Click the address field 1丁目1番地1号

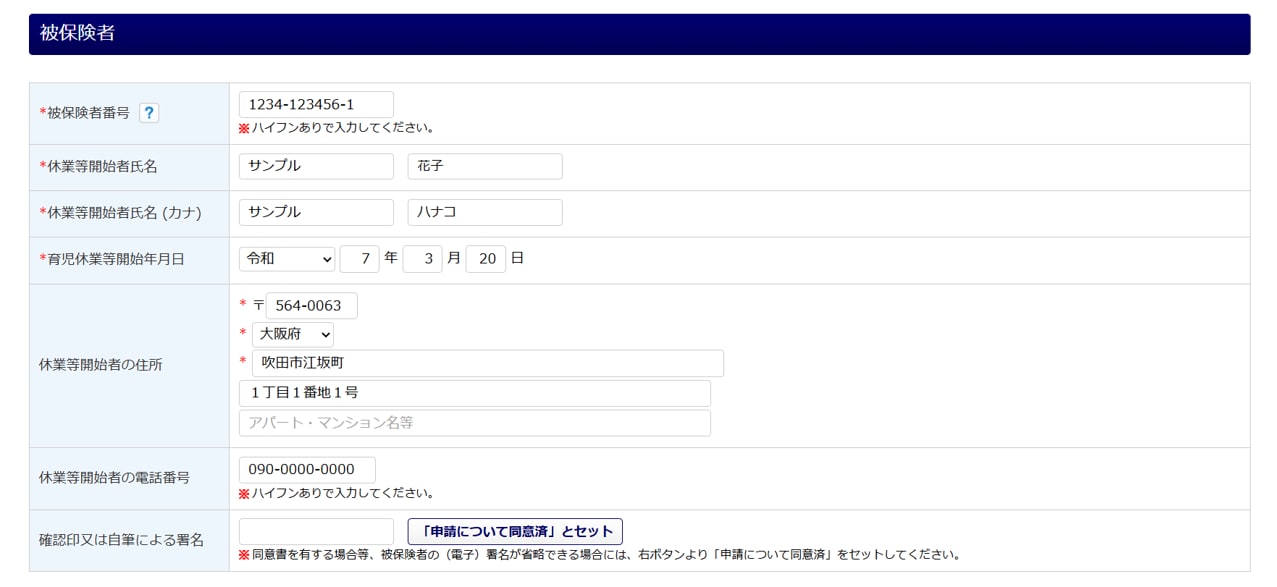(475, 393)
